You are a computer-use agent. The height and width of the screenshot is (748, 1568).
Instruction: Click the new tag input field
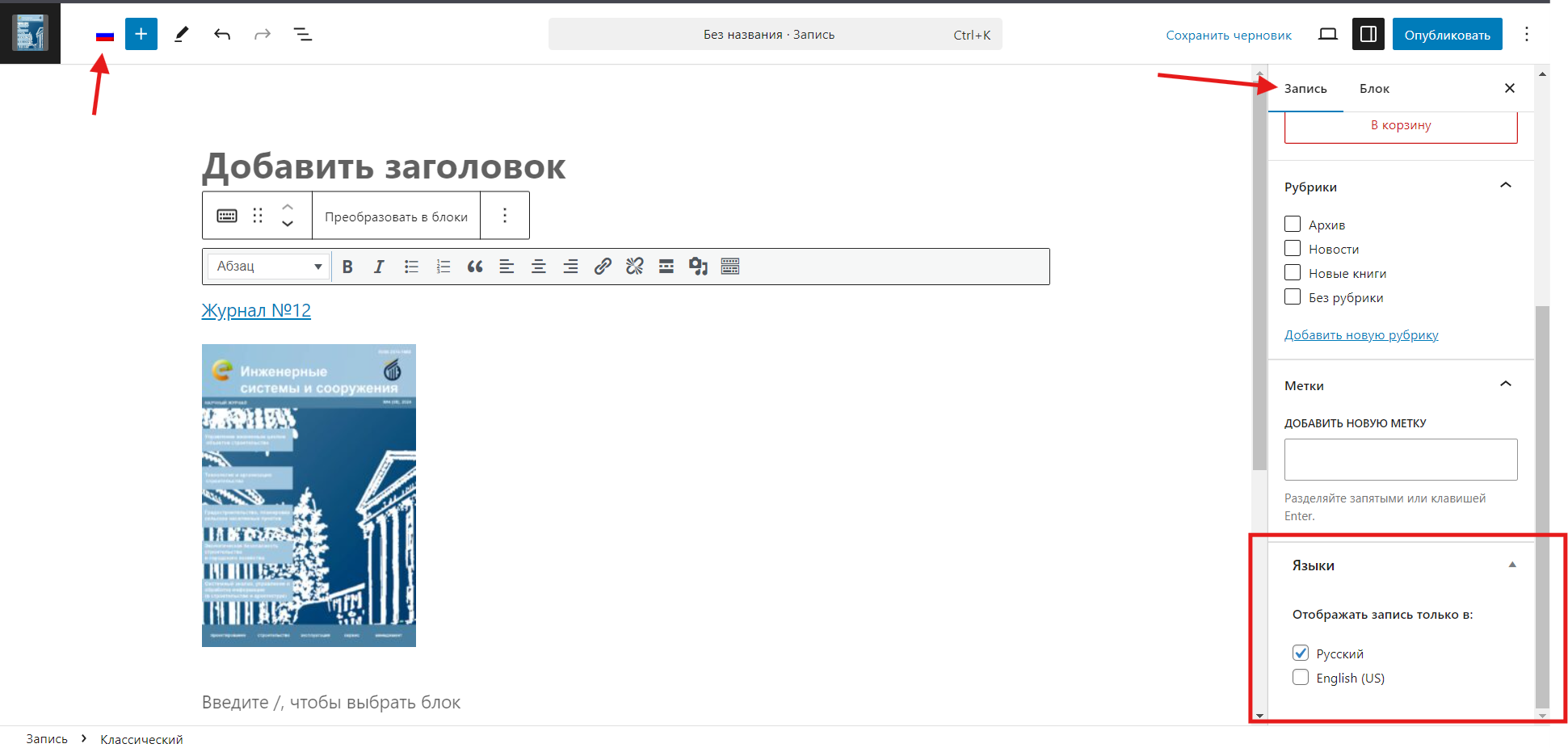pyautogui.click(x=1401, y=460)
